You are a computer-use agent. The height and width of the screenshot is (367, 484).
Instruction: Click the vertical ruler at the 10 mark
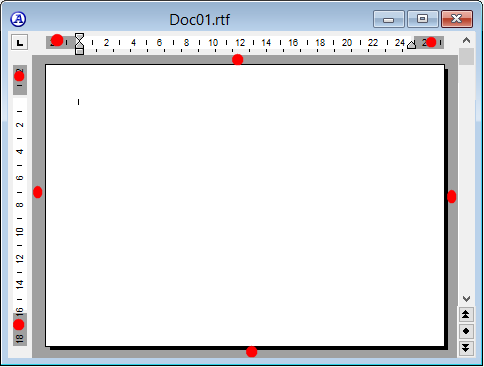(20, 231)
